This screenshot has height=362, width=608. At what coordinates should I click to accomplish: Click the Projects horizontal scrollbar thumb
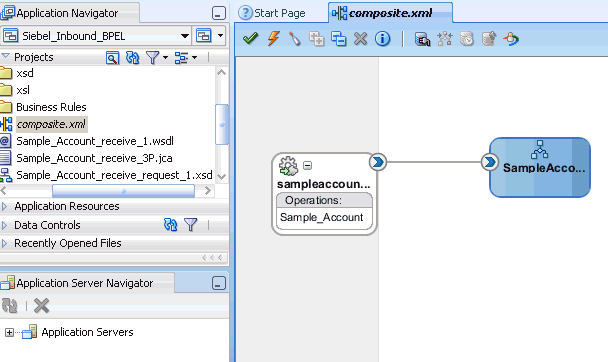pos(123,191)
